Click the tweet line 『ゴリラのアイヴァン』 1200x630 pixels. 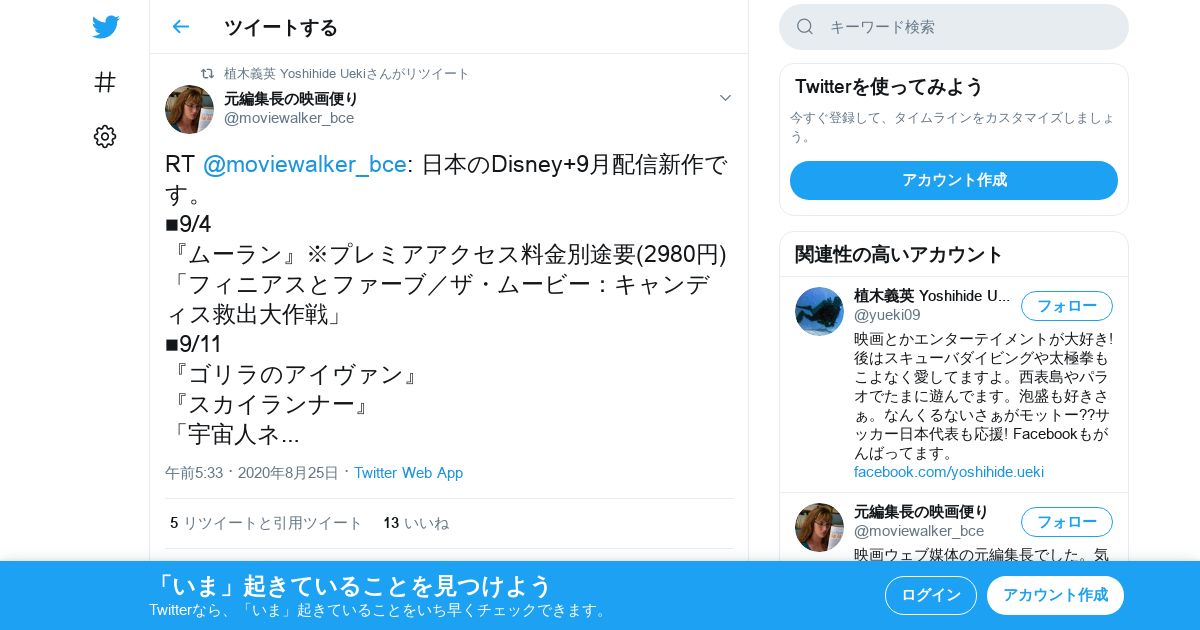pos(296,375)
